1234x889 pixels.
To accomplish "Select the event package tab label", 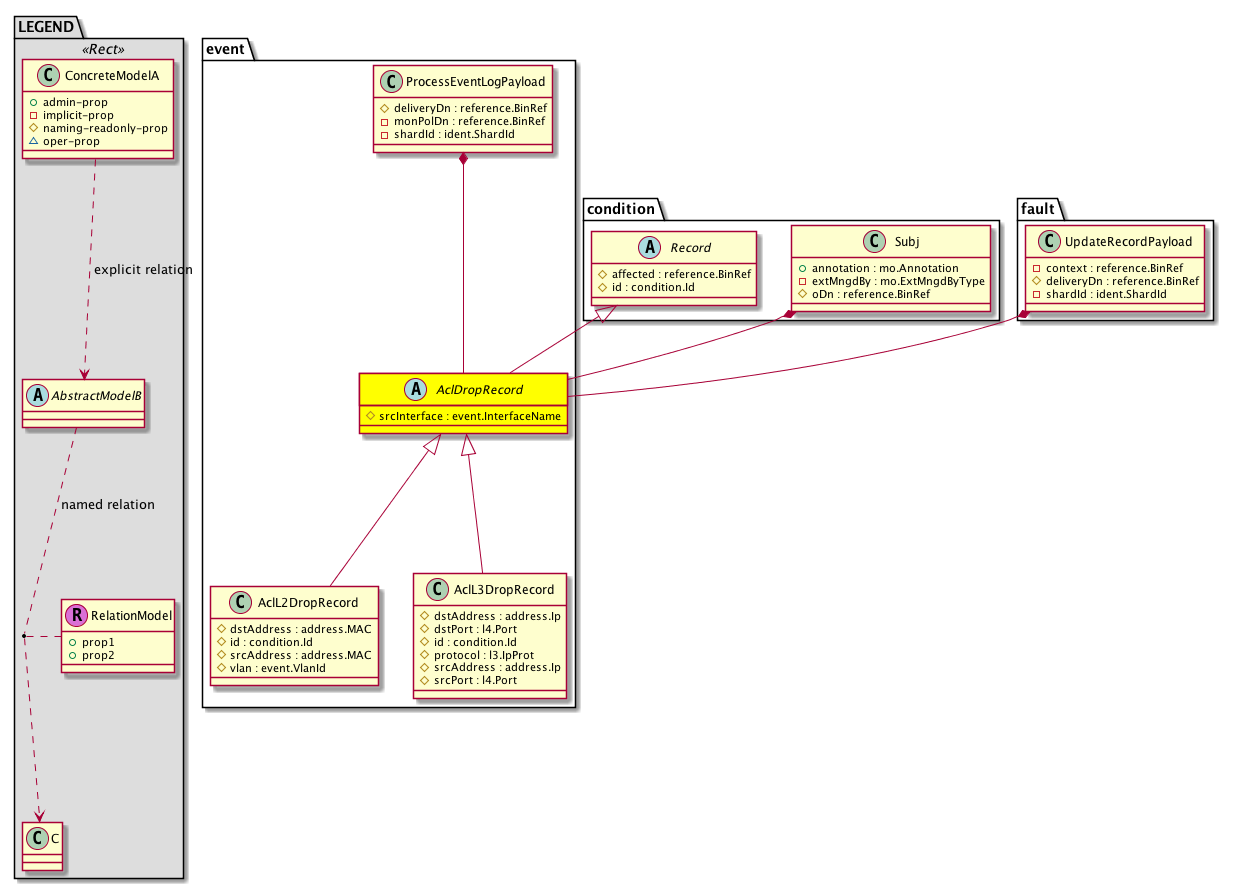I will tap(225, 48).
